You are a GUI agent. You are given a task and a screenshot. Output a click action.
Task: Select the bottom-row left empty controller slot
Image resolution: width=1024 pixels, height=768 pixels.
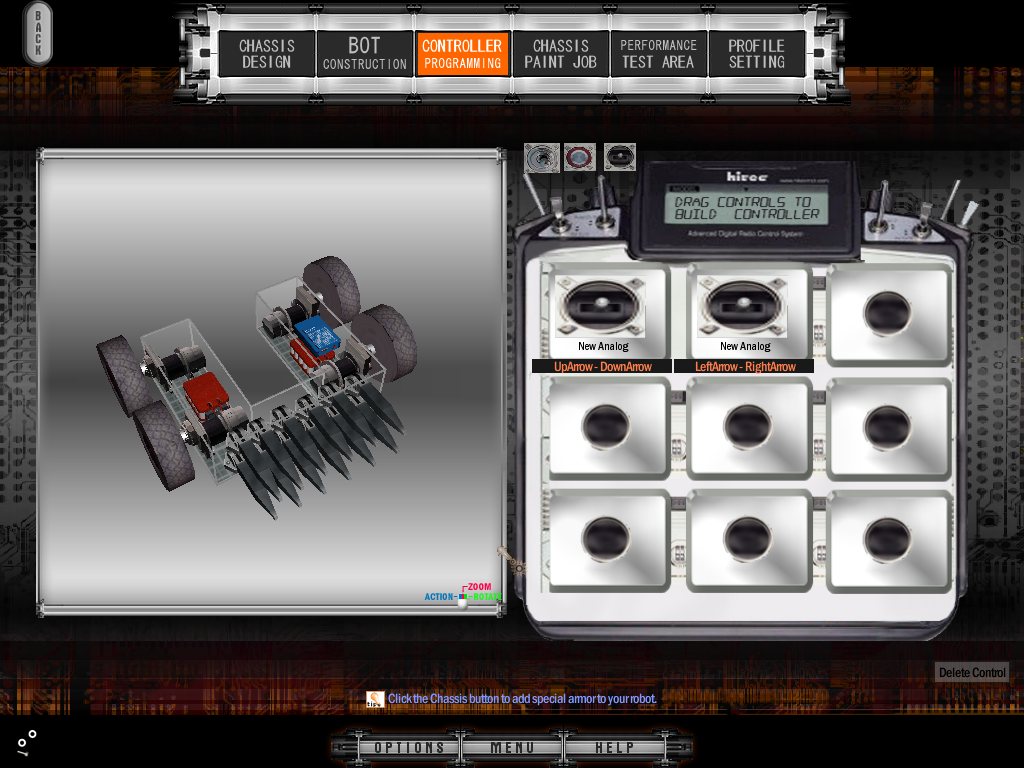point(607,539)
